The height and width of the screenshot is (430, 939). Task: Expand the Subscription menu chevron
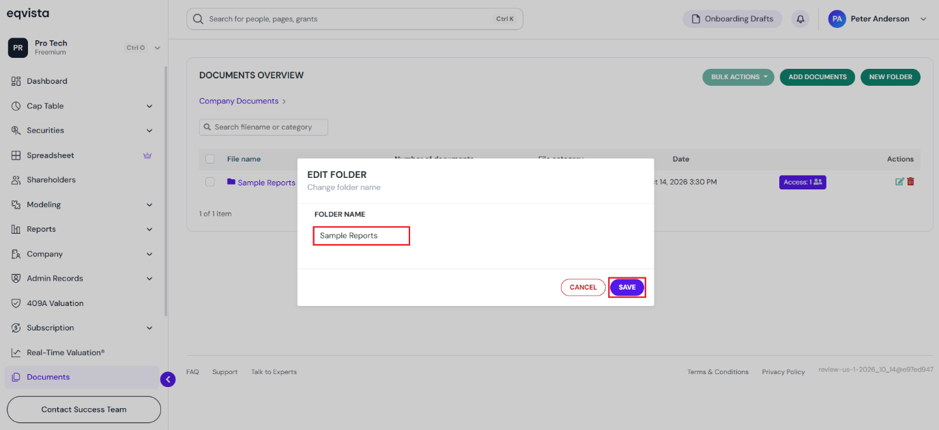click(149, 328)
